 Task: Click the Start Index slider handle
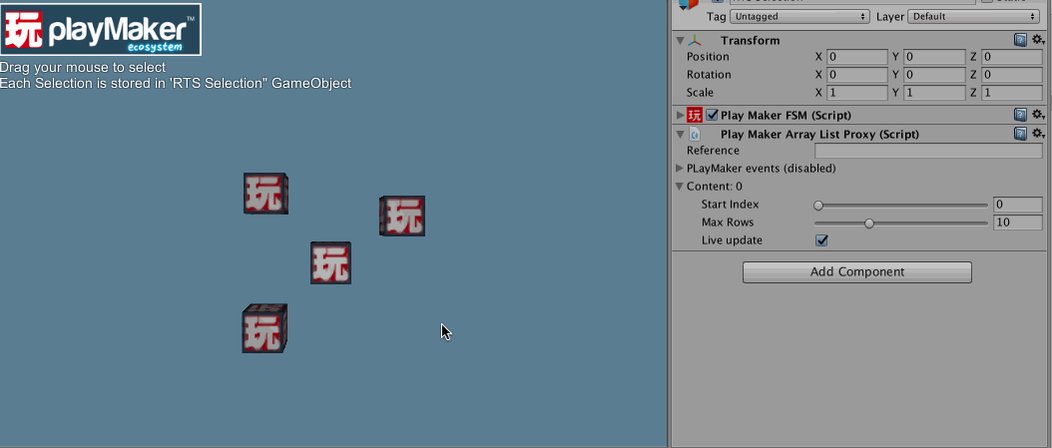(819, 205)
